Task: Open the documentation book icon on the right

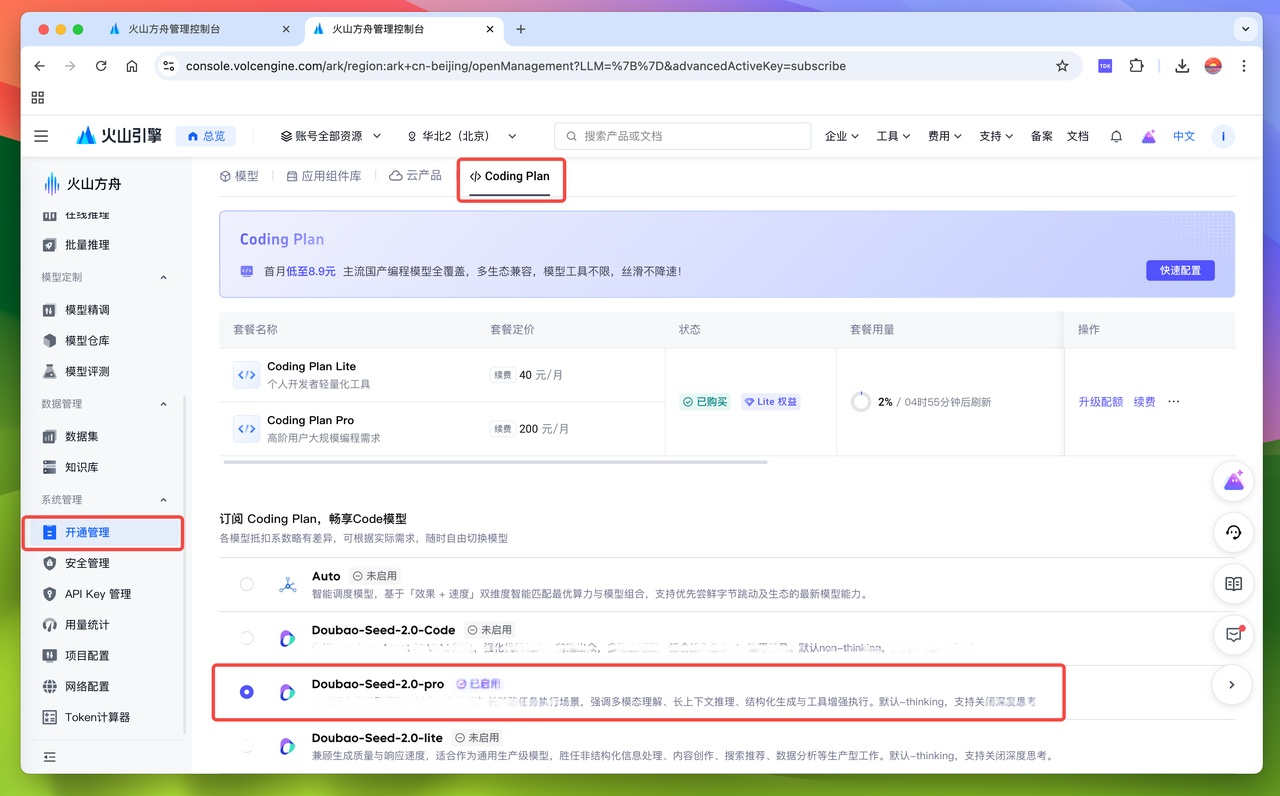Action: pyautogui.click(x=1233, y=584)
